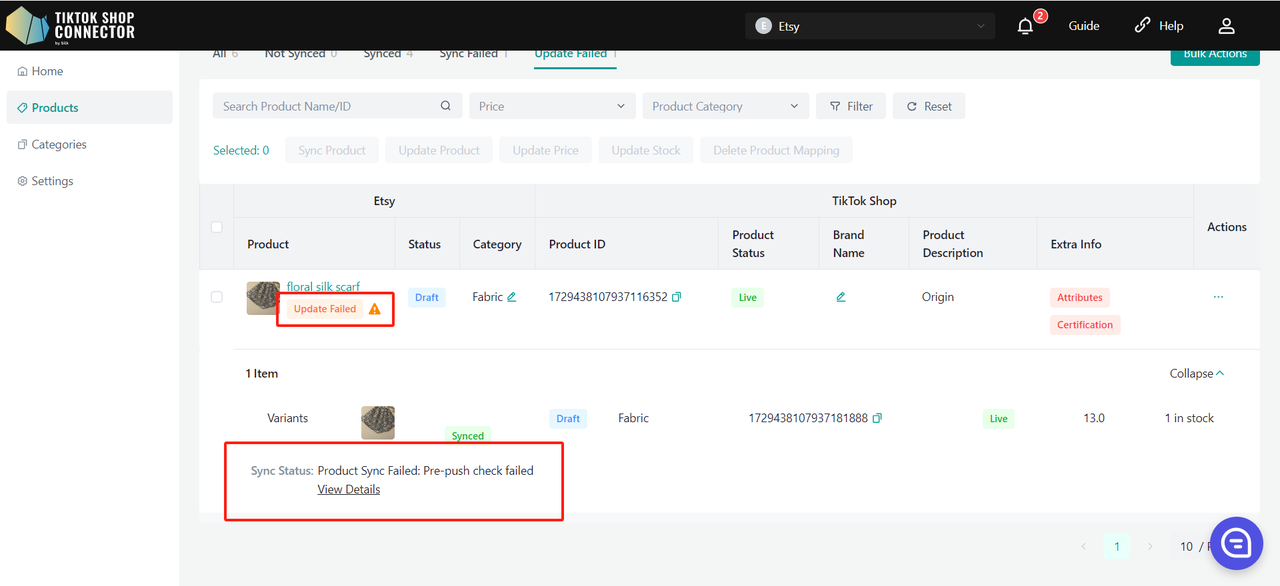The width and height of the screenshot is (1280, 586).
Task: Open the live chat support bubble
Action: tap(1236, 543)
